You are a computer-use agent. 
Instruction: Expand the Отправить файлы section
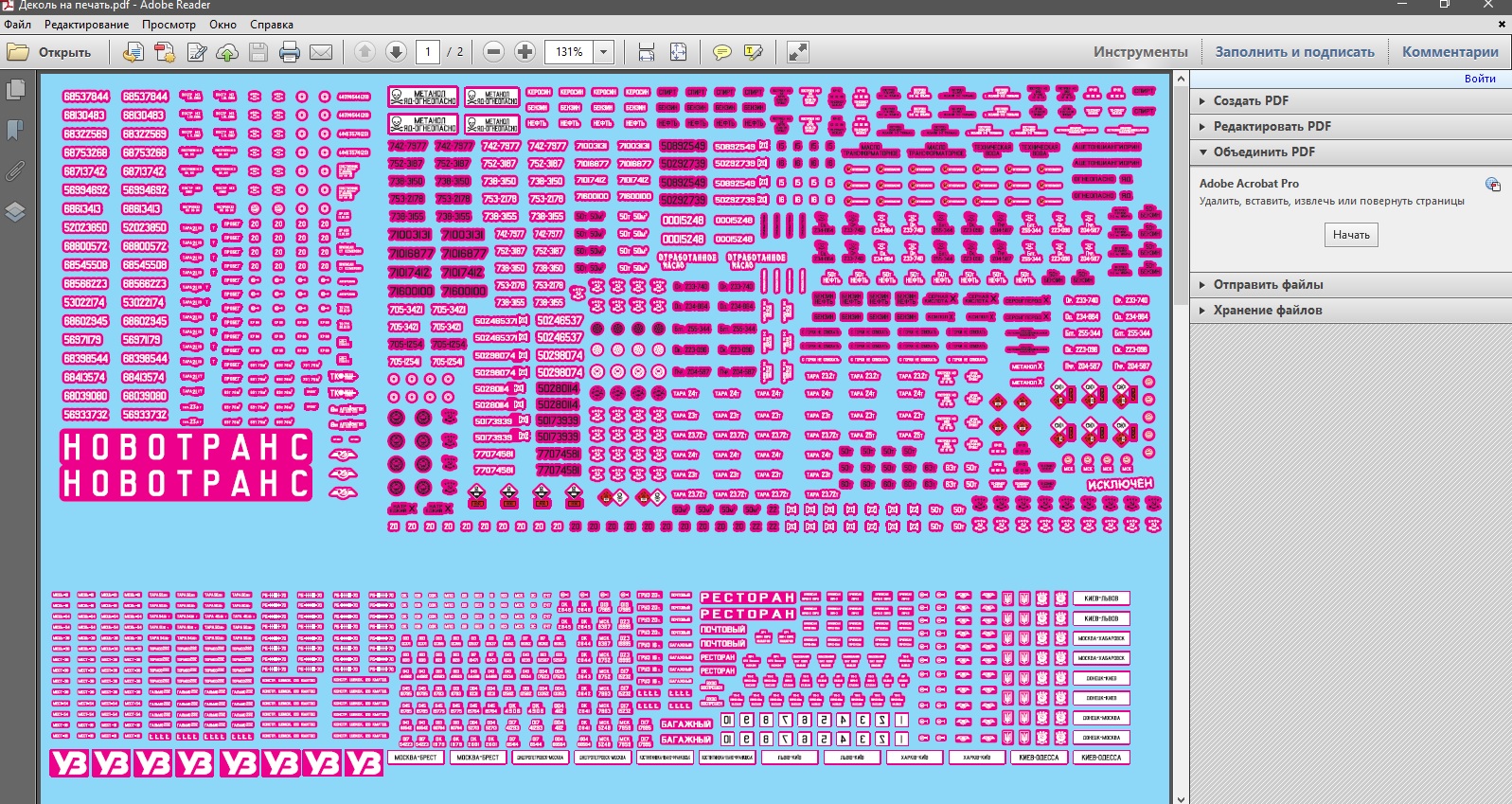point(1268,284)
